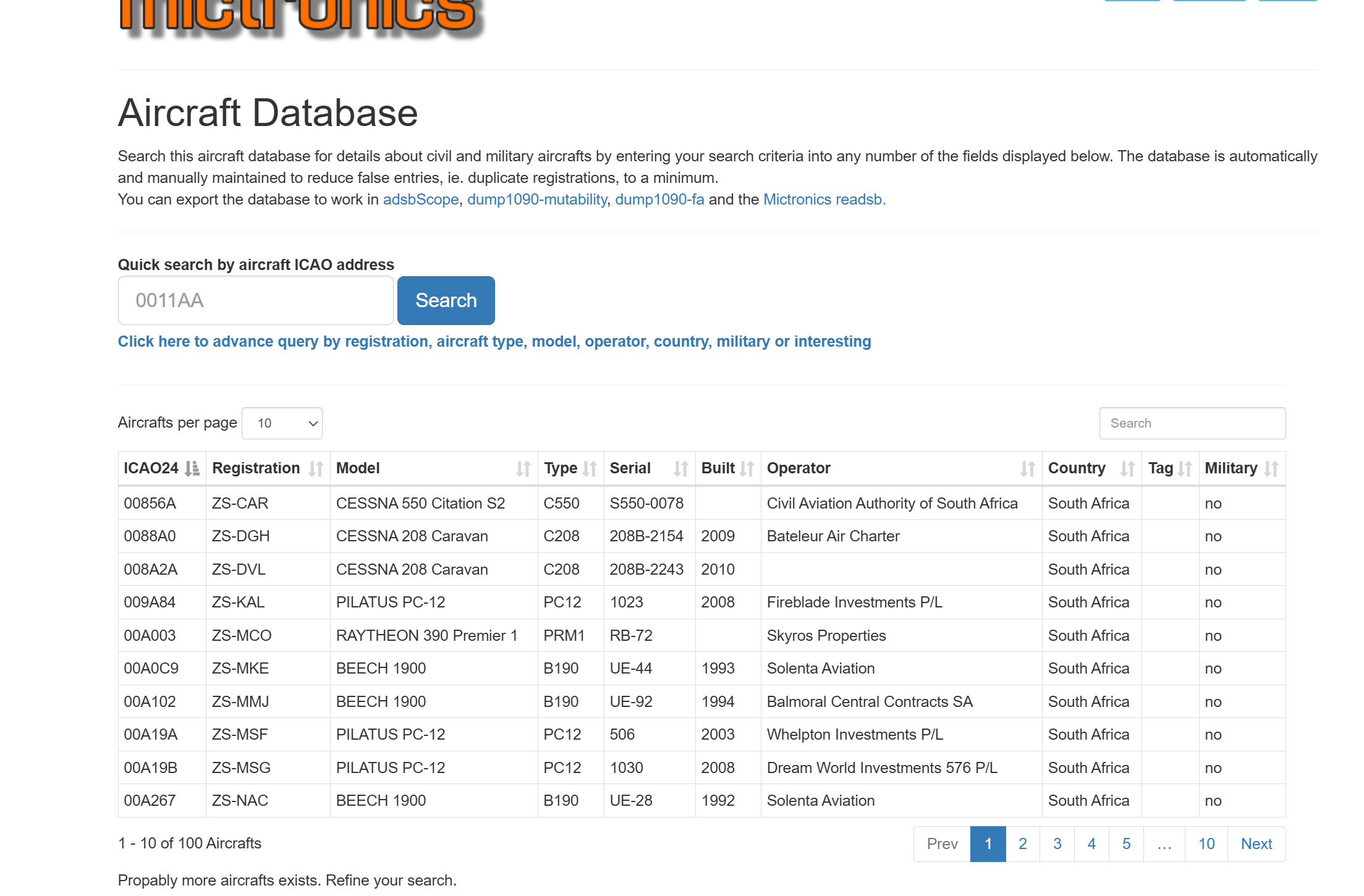This screenshot has width=1364, height=896.
Task: Sort table by Tag column
Action: click(x=1184, y=468)
